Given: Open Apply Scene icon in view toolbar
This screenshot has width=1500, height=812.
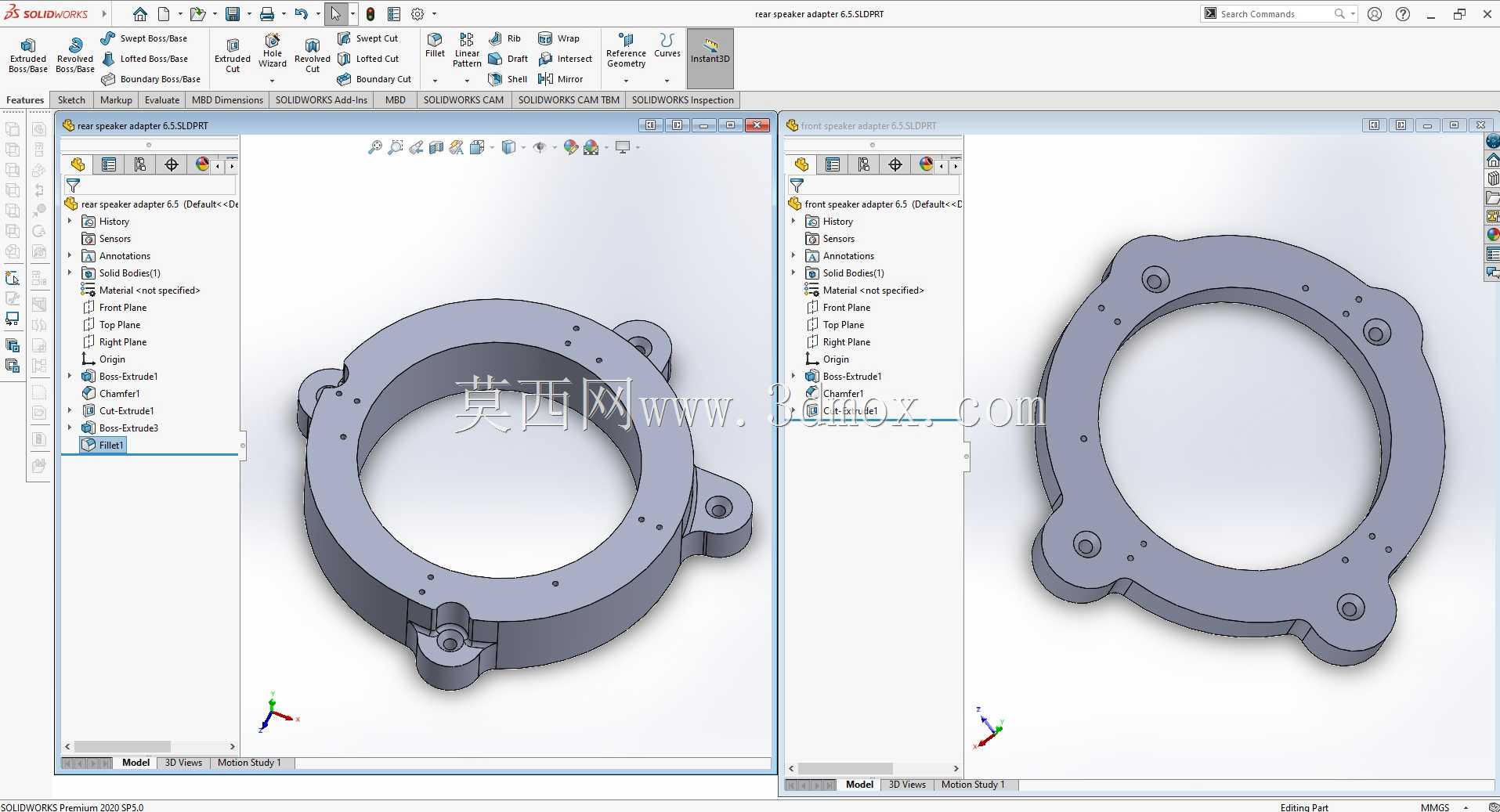Looking at the screenshot, I should coord(592,147).
